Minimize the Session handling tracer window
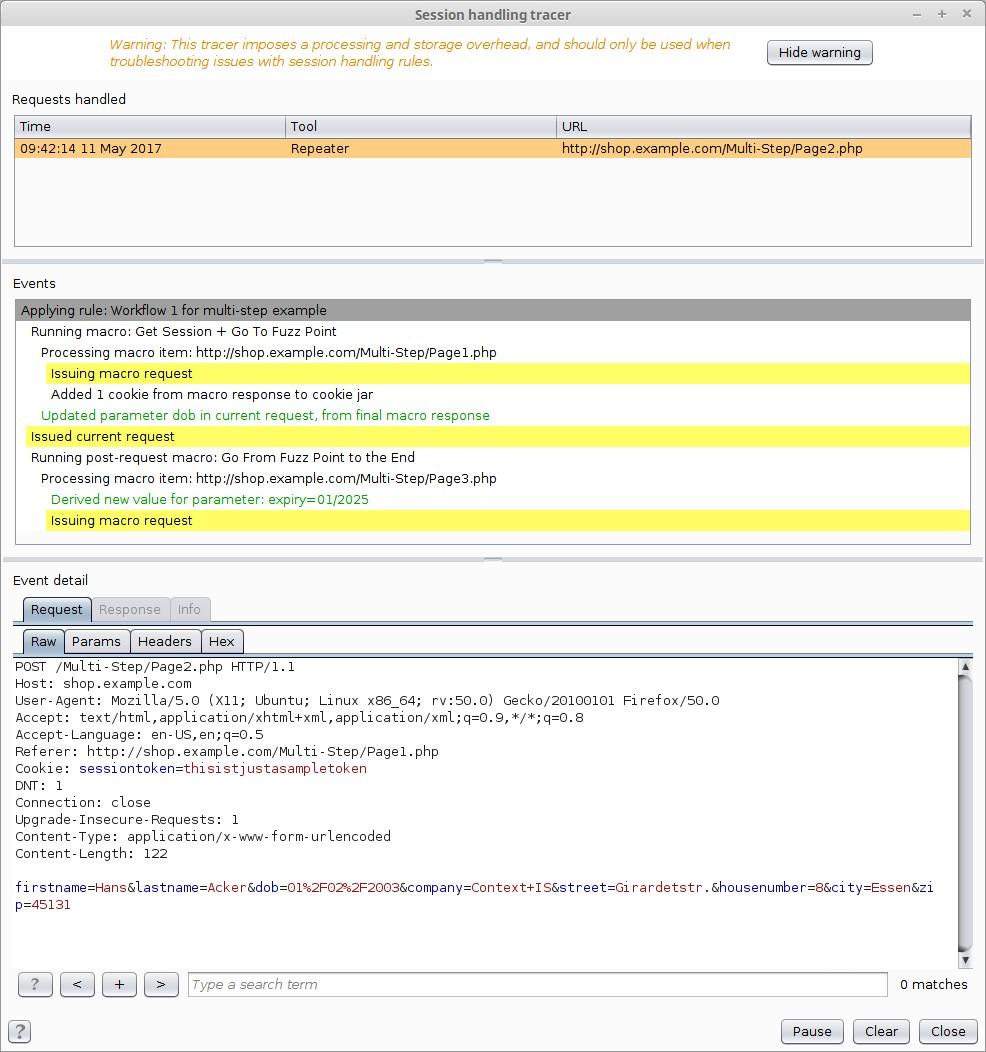Image resolution: width=986 pixels, height=1052 pixels. [x=917, y=14]
